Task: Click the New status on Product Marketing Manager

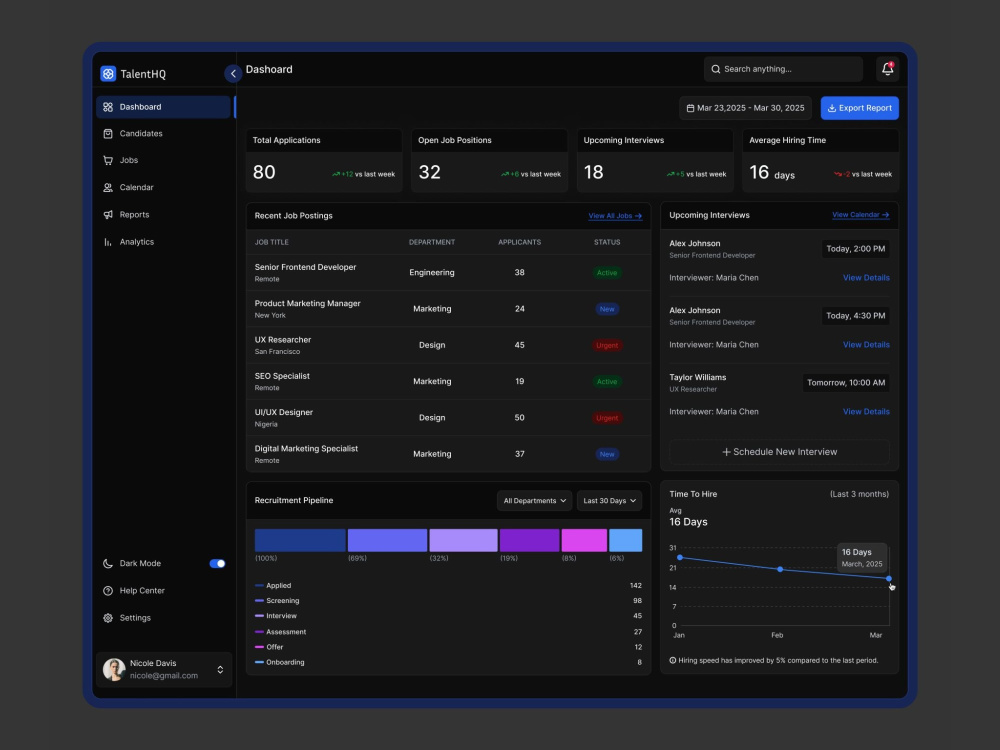Action: (x=607, y=309)
